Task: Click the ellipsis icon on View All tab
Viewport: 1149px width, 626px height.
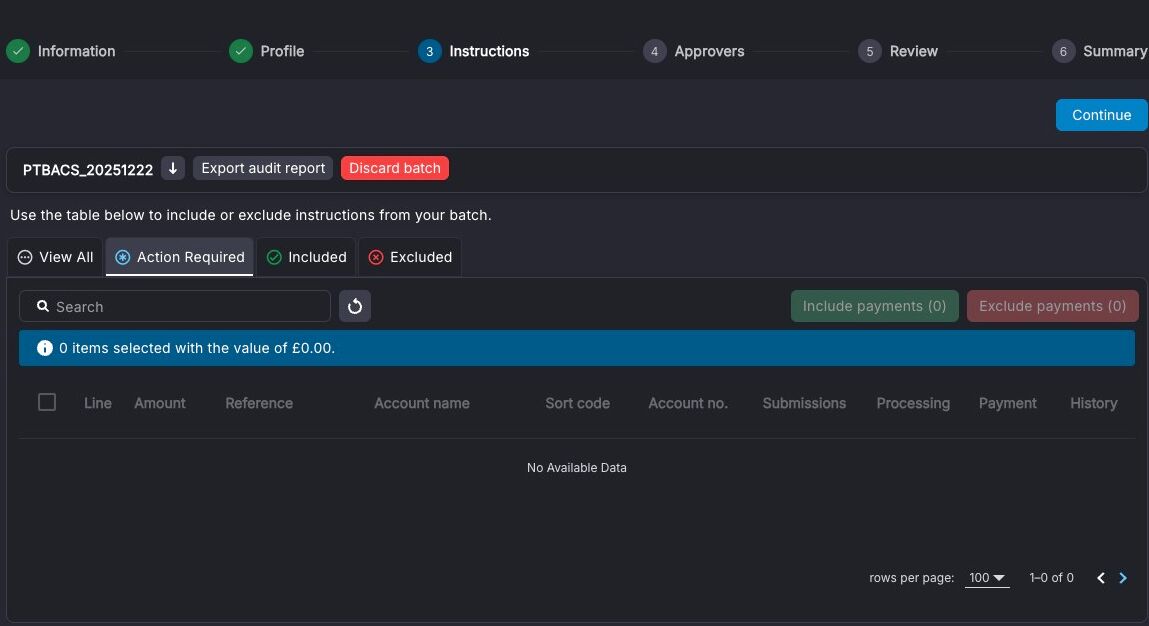Action: [25, 257]
